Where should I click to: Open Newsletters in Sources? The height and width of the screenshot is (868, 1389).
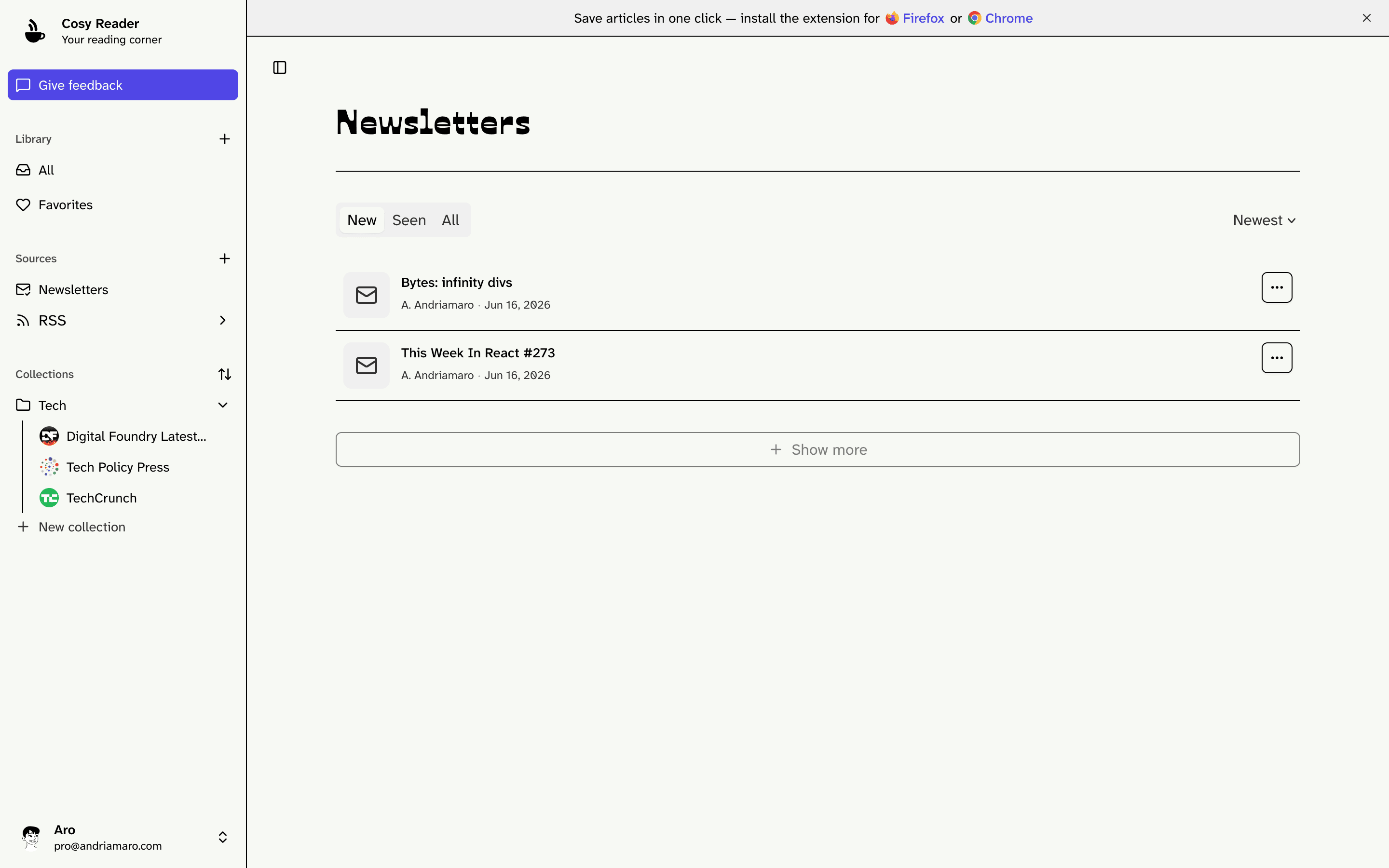[x=123, y=290]
